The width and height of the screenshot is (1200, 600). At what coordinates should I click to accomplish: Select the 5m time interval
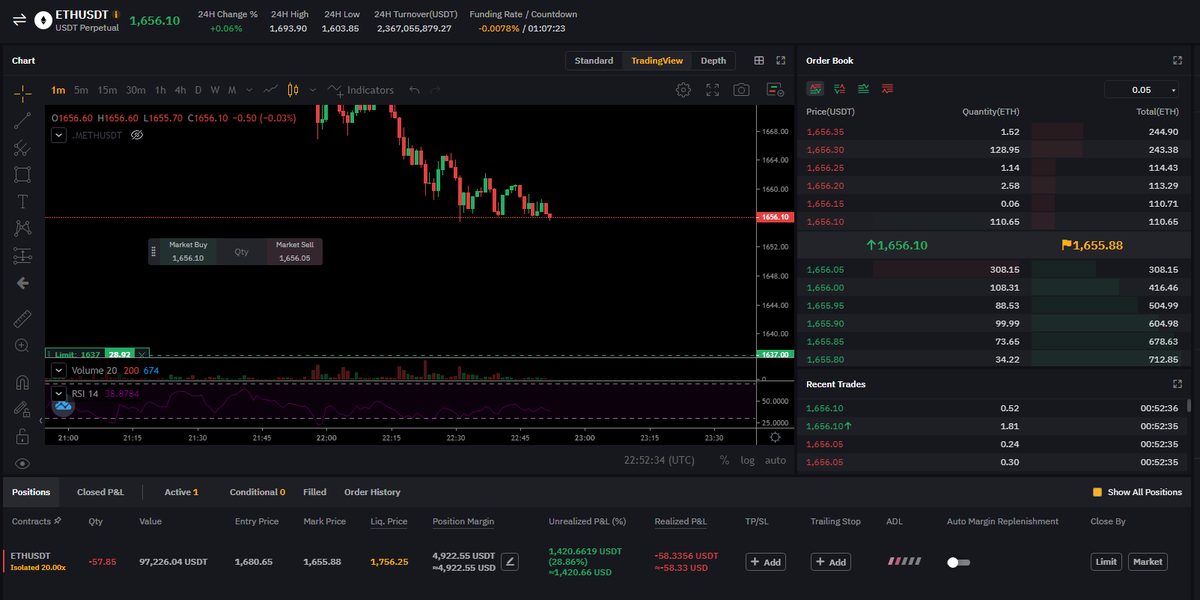81,90
